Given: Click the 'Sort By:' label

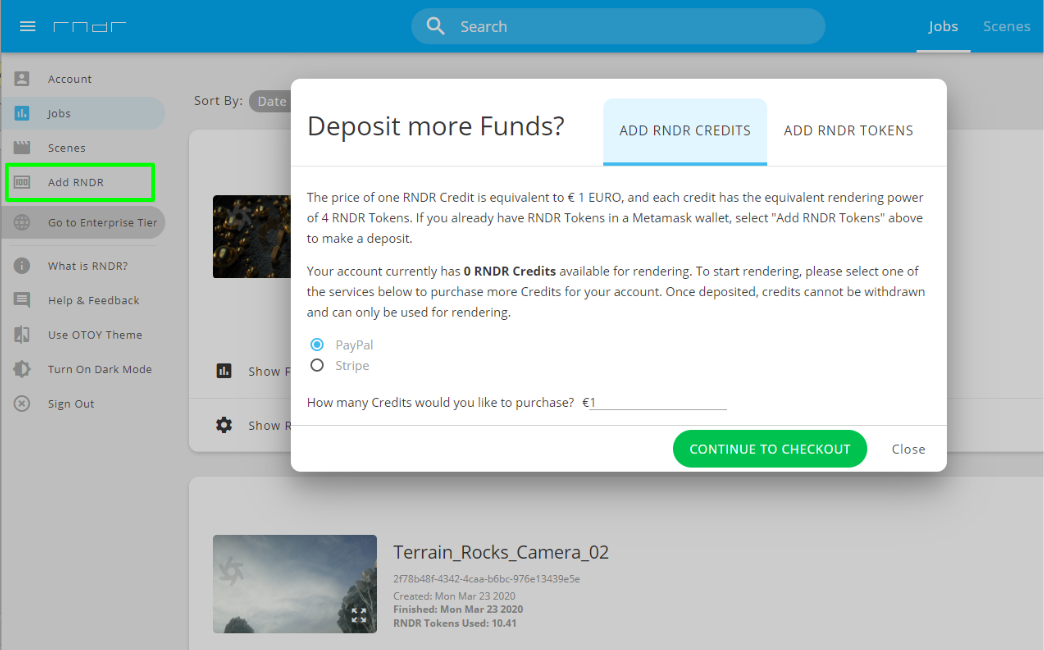Looking at the screenshot, I should click(x=218, y=101).
